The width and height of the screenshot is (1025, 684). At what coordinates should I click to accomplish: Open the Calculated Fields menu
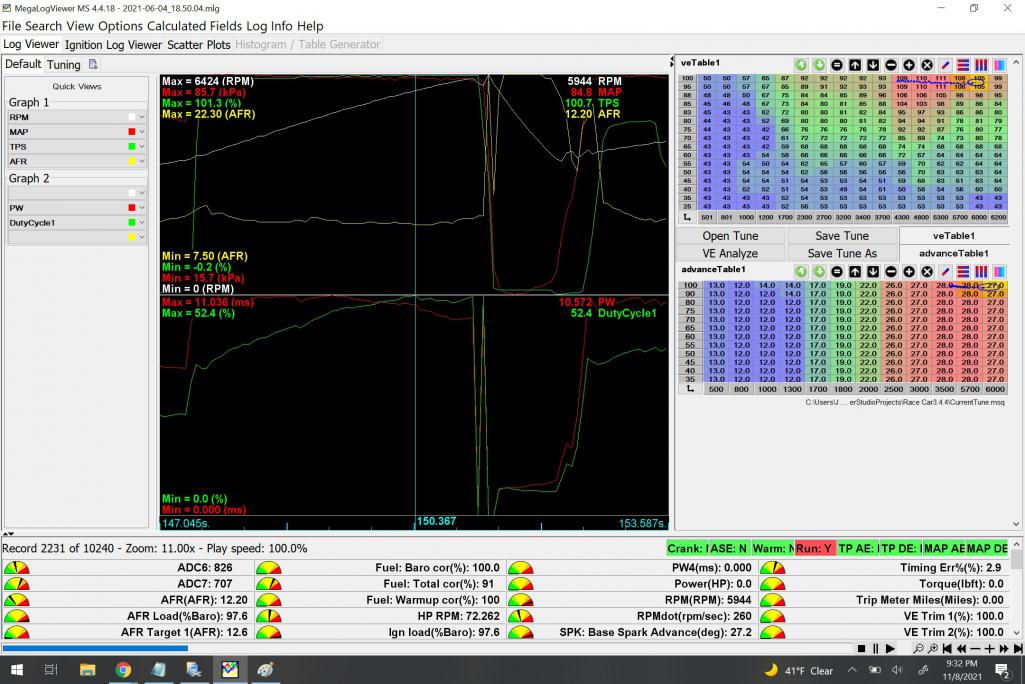[x=195, y=26]
